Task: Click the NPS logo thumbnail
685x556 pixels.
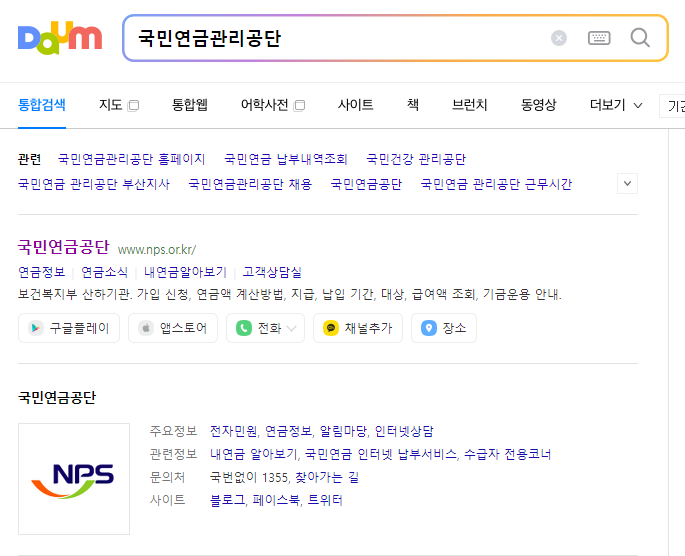Action: coord(74,479)
